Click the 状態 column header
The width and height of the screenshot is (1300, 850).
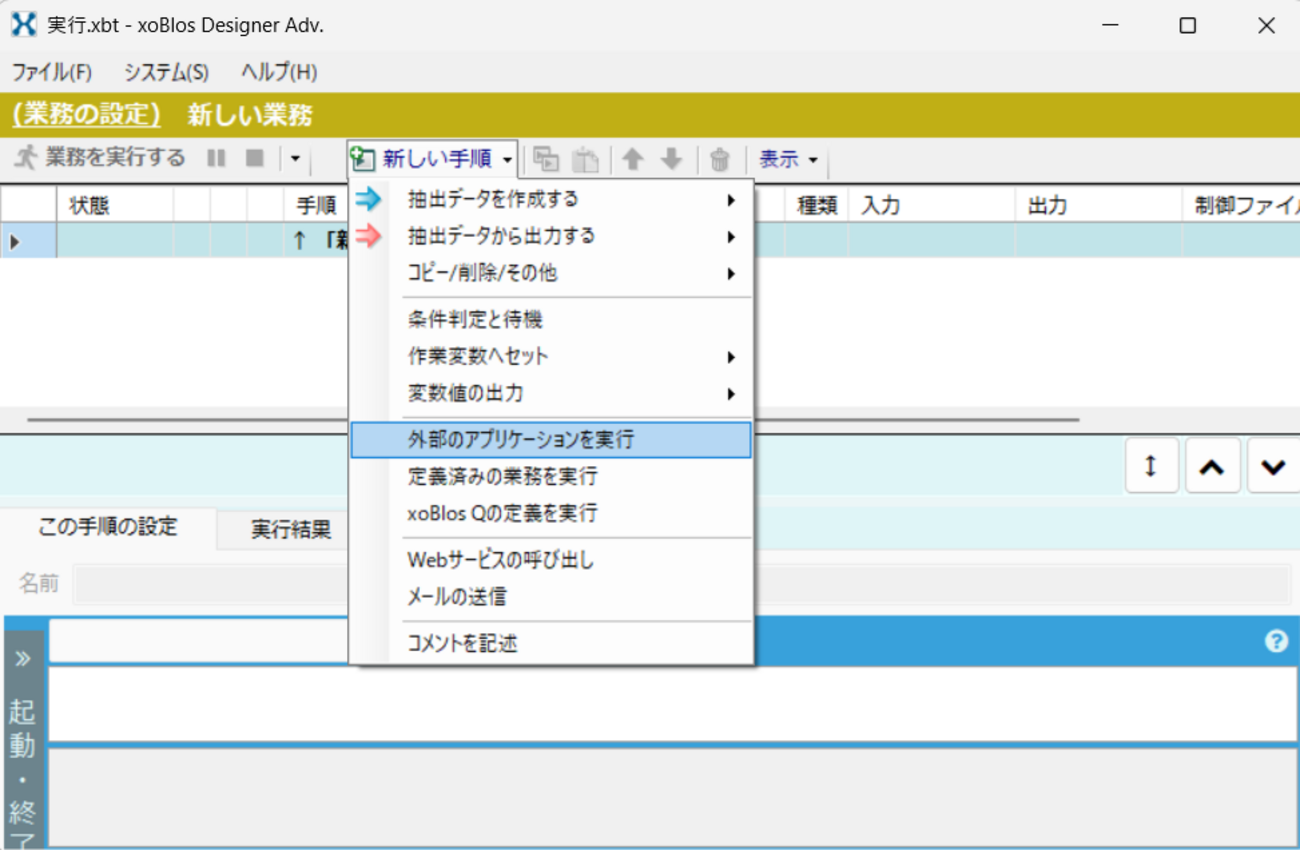(x=115, y=206)
